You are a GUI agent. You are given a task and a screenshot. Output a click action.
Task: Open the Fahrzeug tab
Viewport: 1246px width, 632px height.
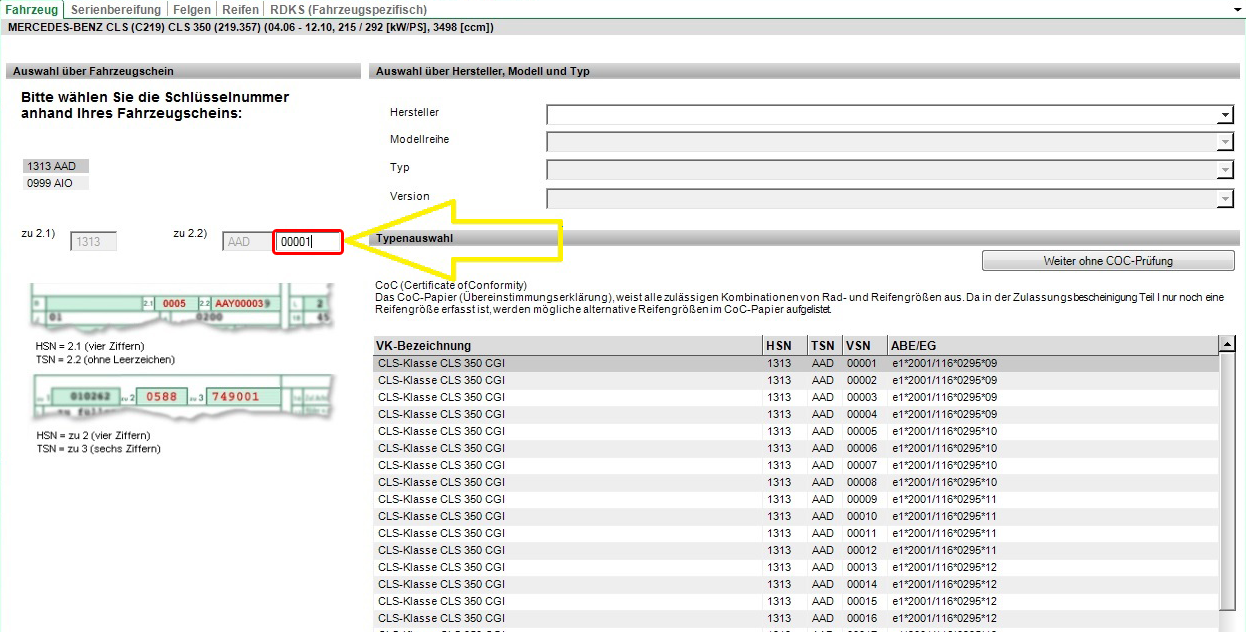[32, 9]
